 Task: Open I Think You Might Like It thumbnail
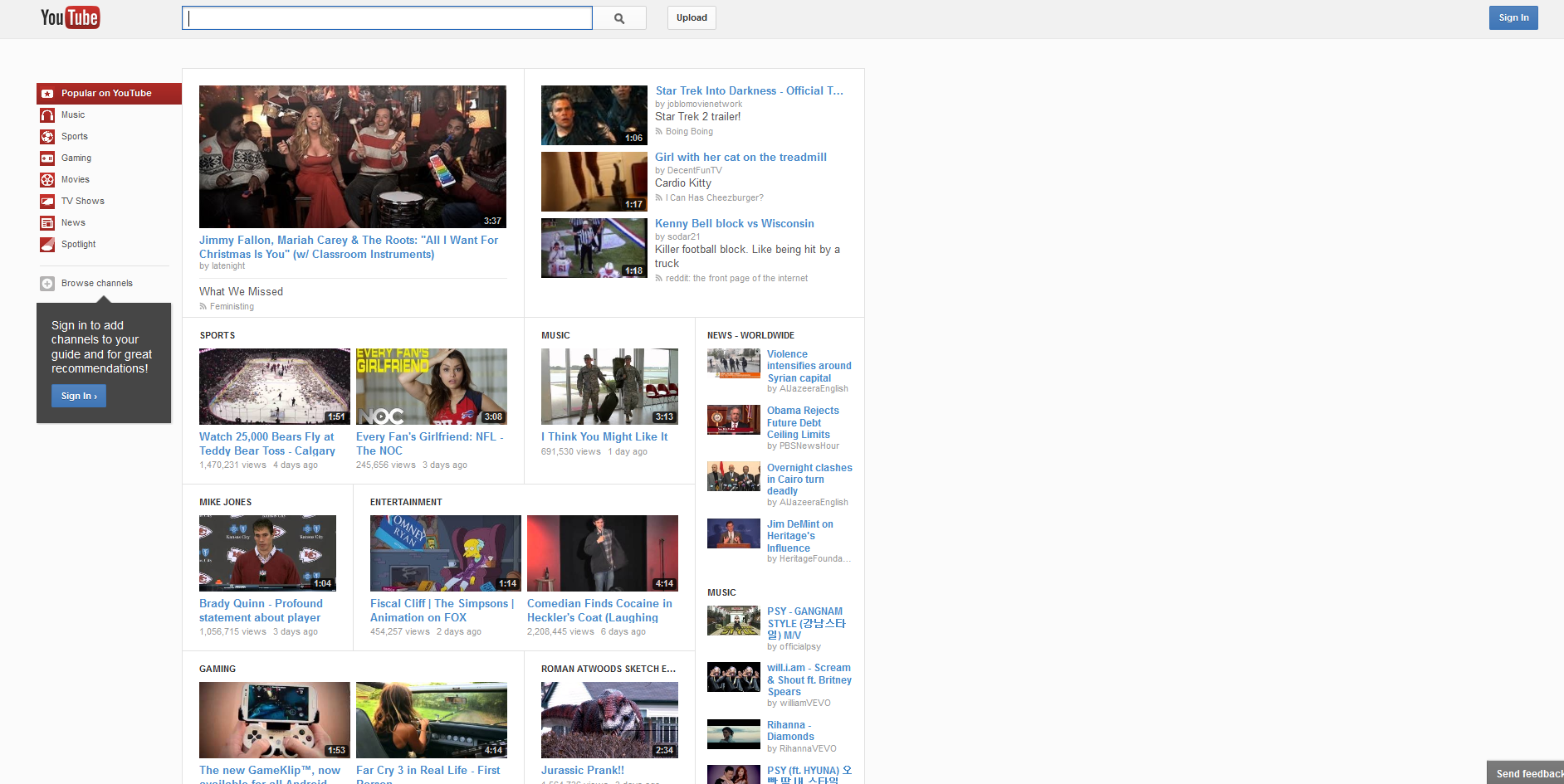pyautogui.click(x=609, y=387)
